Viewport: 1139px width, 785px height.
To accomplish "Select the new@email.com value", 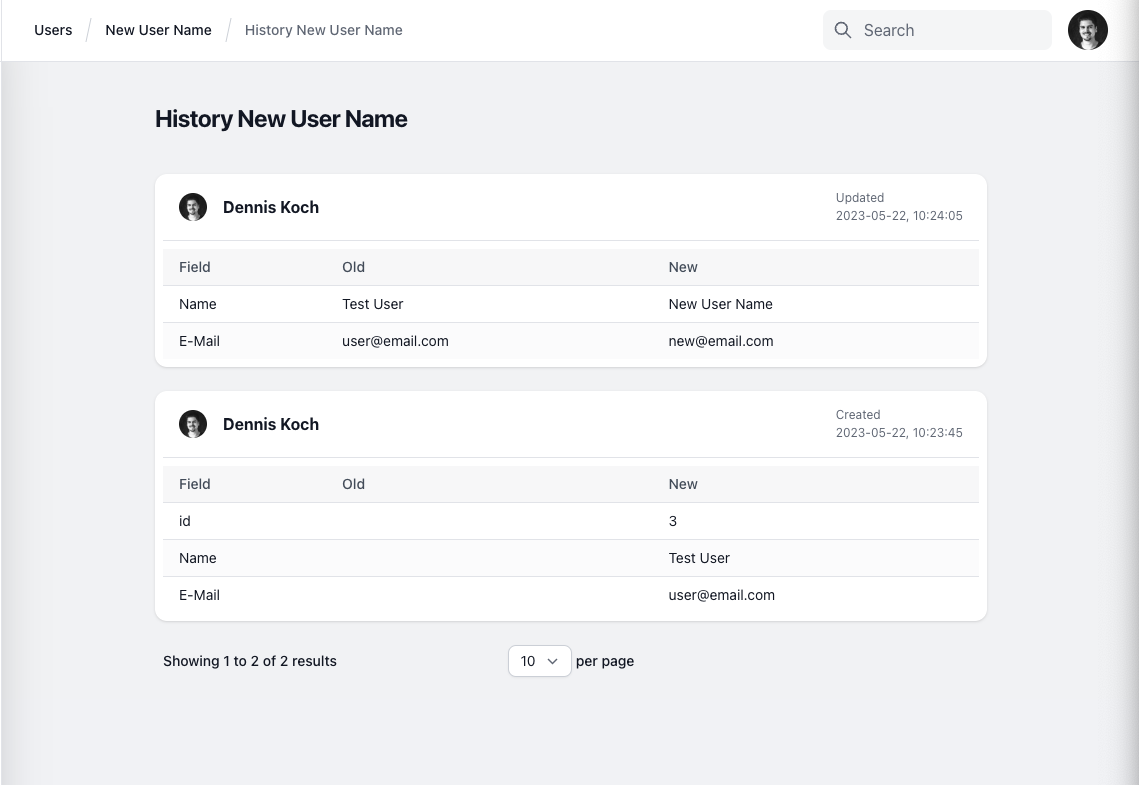I will 721,341.
